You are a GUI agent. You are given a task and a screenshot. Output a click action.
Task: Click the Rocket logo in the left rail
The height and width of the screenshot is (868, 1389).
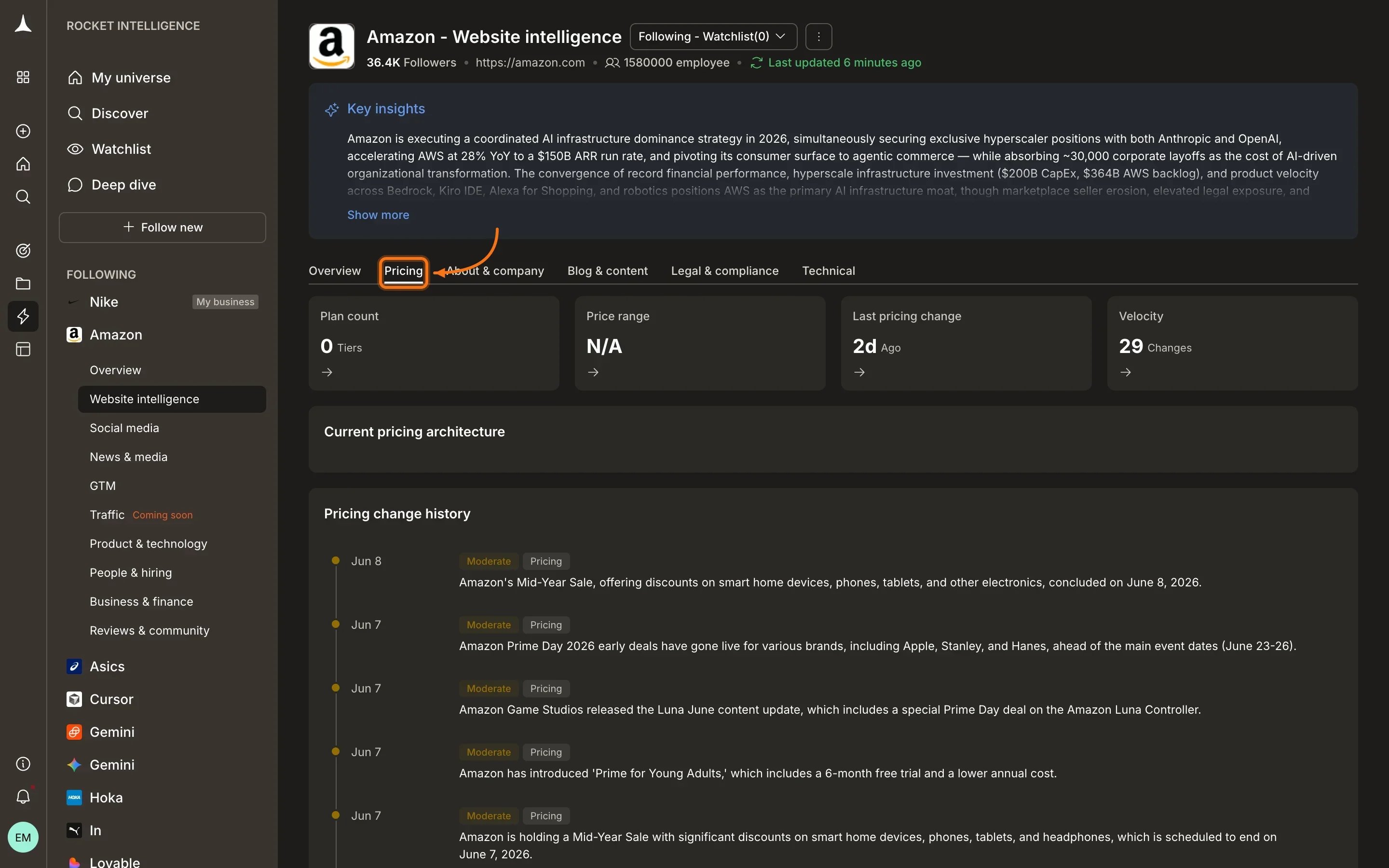coord(23,24)
